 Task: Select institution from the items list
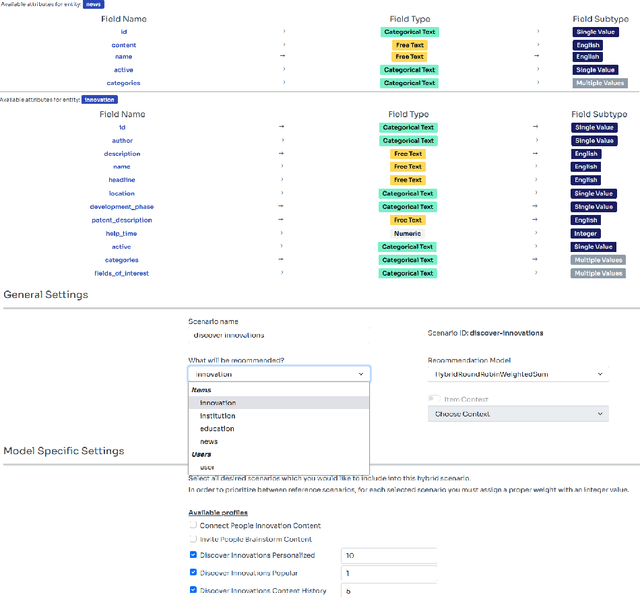tap(218, 415)
